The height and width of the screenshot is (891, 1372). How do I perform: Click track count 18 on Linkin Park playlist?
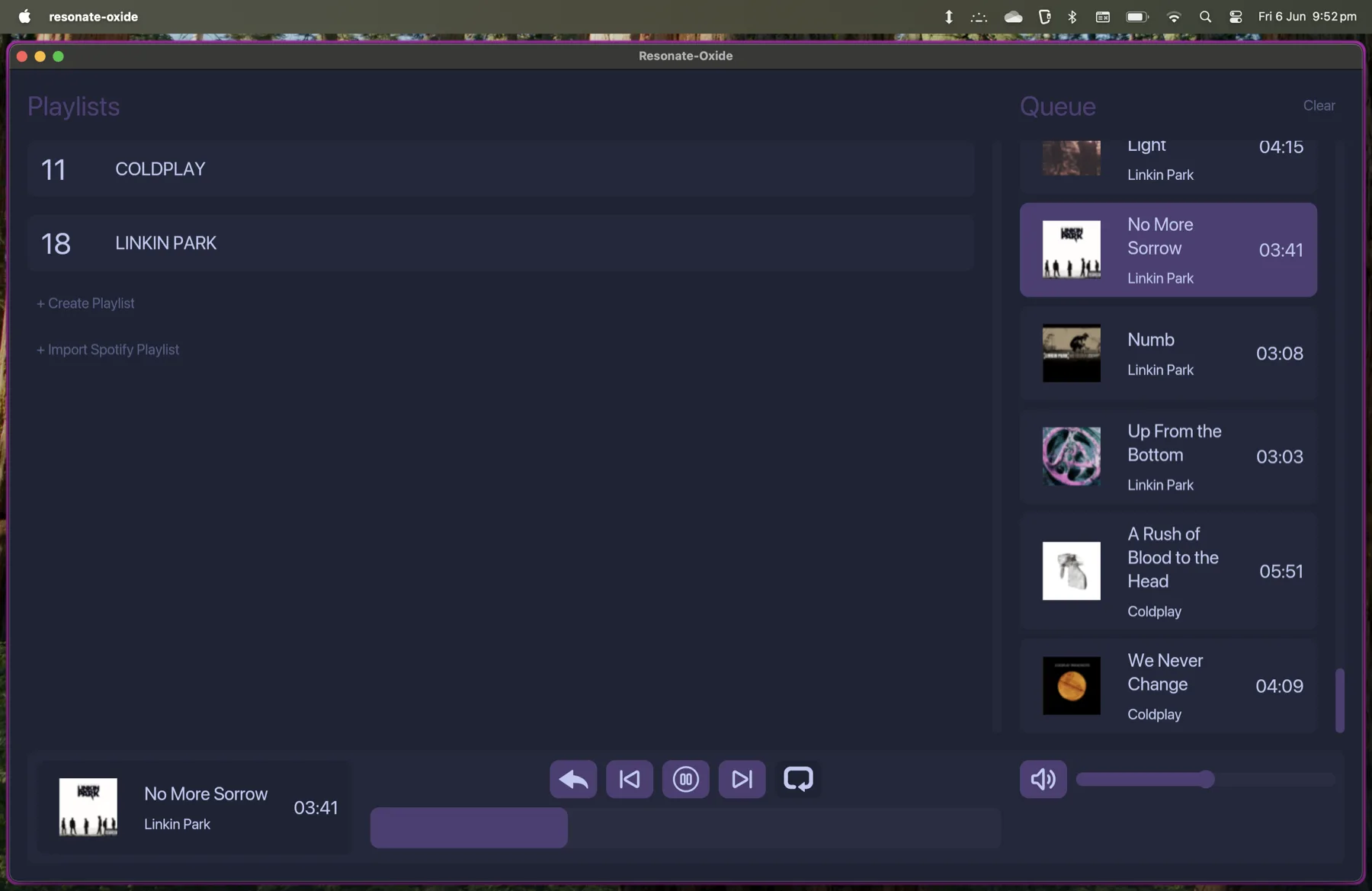pos(56,244)
